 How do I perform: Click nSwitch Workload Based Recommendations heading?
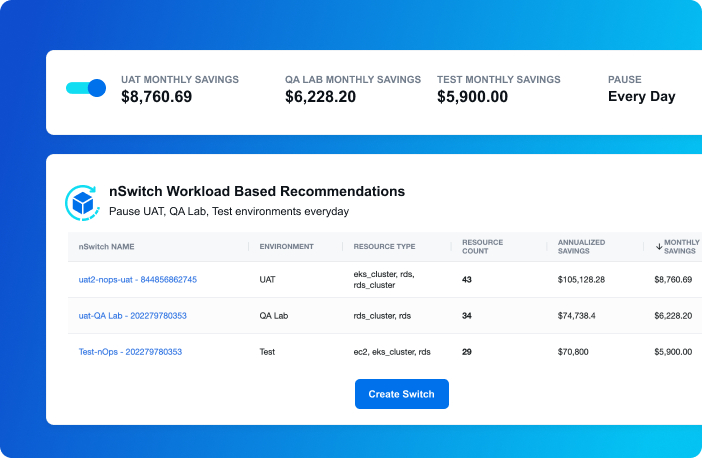(x=257, y=191)
